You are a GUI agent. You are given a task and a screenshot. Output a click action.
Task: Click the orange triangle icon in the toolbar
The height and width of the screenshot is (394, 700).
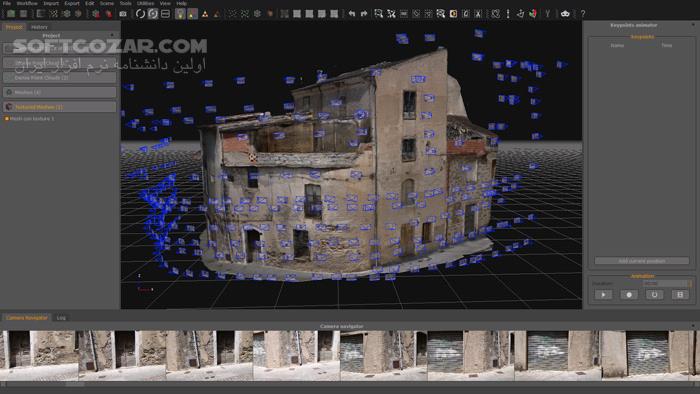pos(205,14)
